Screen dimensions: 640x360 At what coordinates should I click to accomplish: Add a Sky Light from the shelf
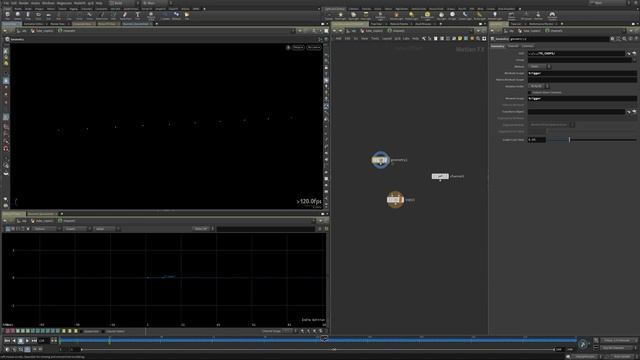(441, 16)
